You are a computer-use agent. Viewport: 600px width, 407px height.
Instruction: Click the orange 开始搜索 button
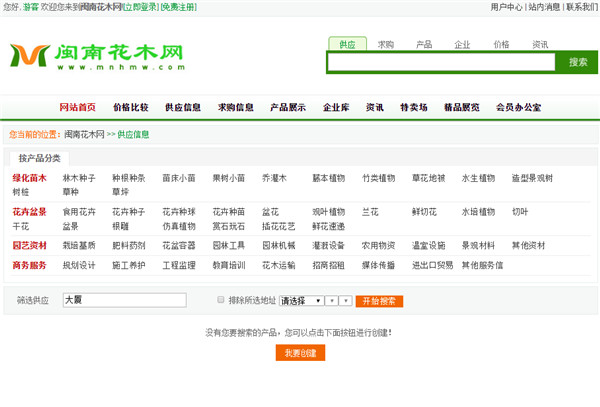381,300
